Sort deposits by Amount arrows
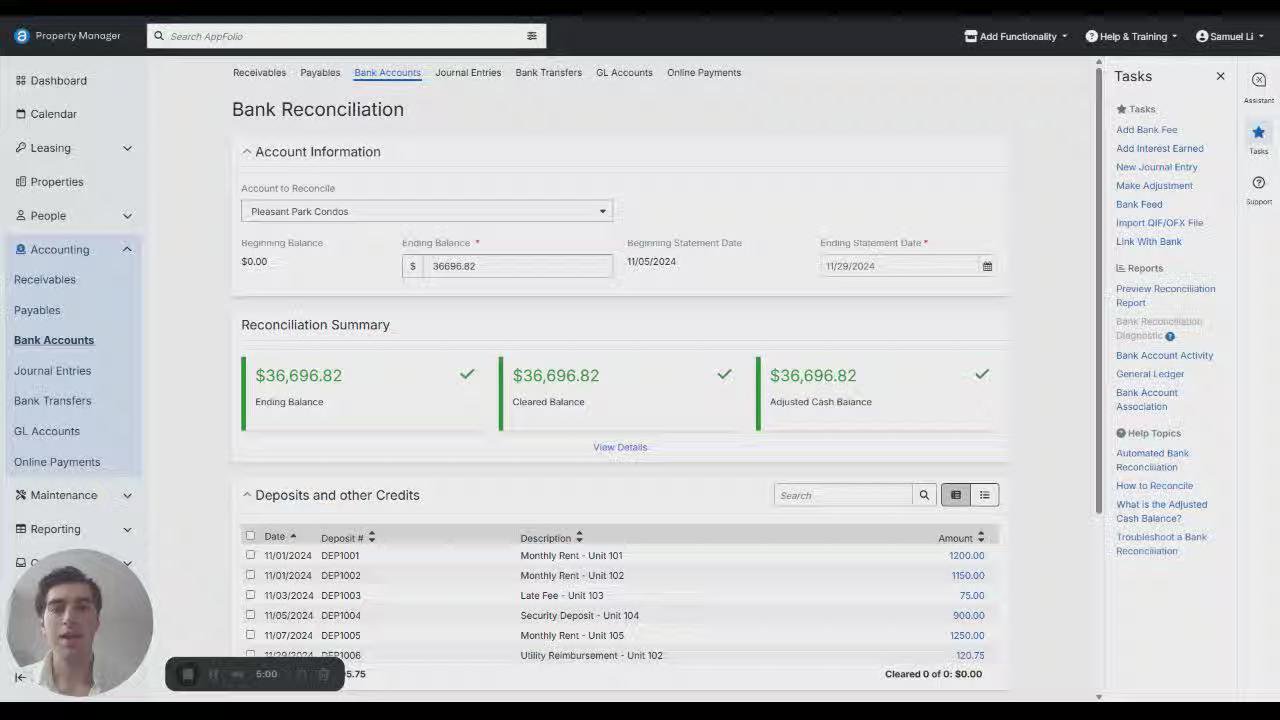 pyautogui.click(x=981, y=537)
